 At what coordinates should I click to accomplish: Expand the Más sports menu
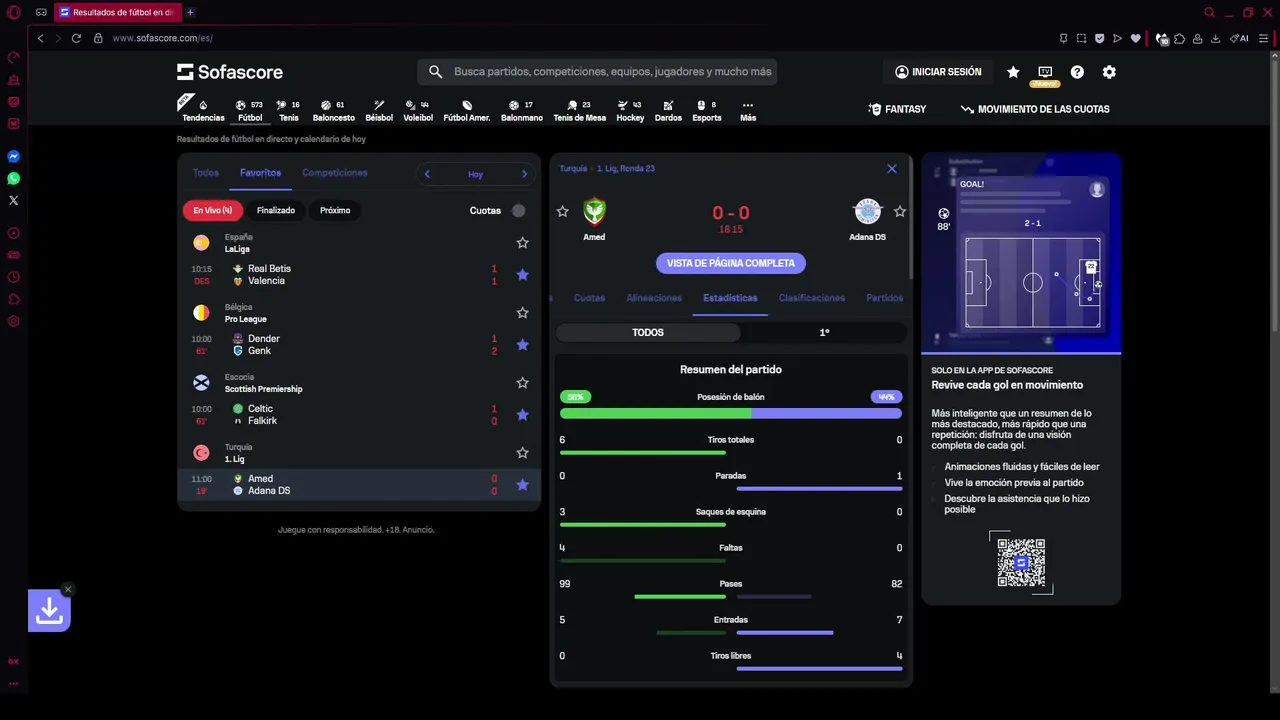click(747, 110)
